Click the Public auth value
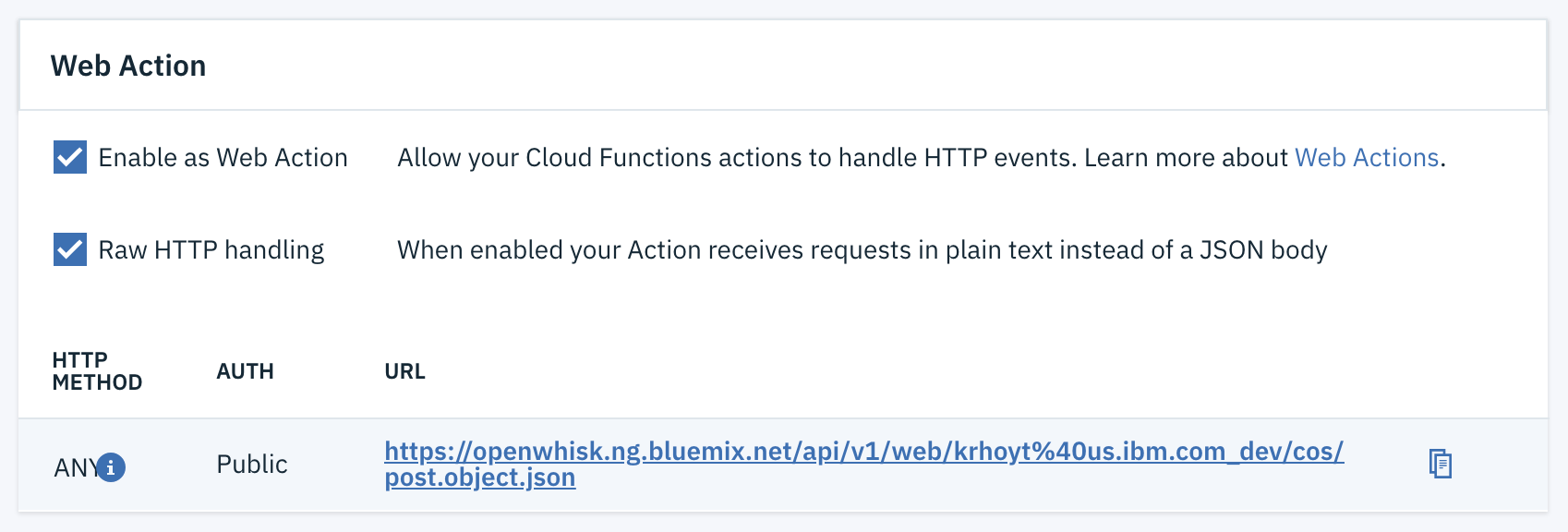 click(x=252, y=464)
